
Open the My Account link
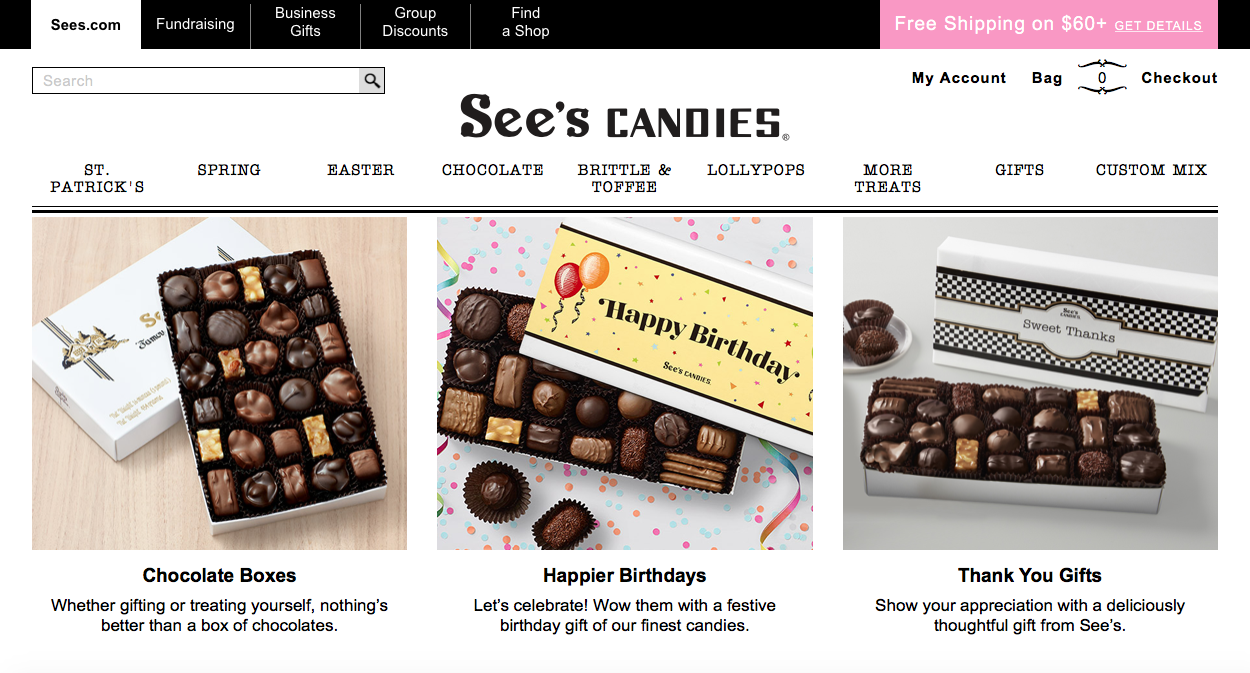pyautogui.click(x=959, y=78)
